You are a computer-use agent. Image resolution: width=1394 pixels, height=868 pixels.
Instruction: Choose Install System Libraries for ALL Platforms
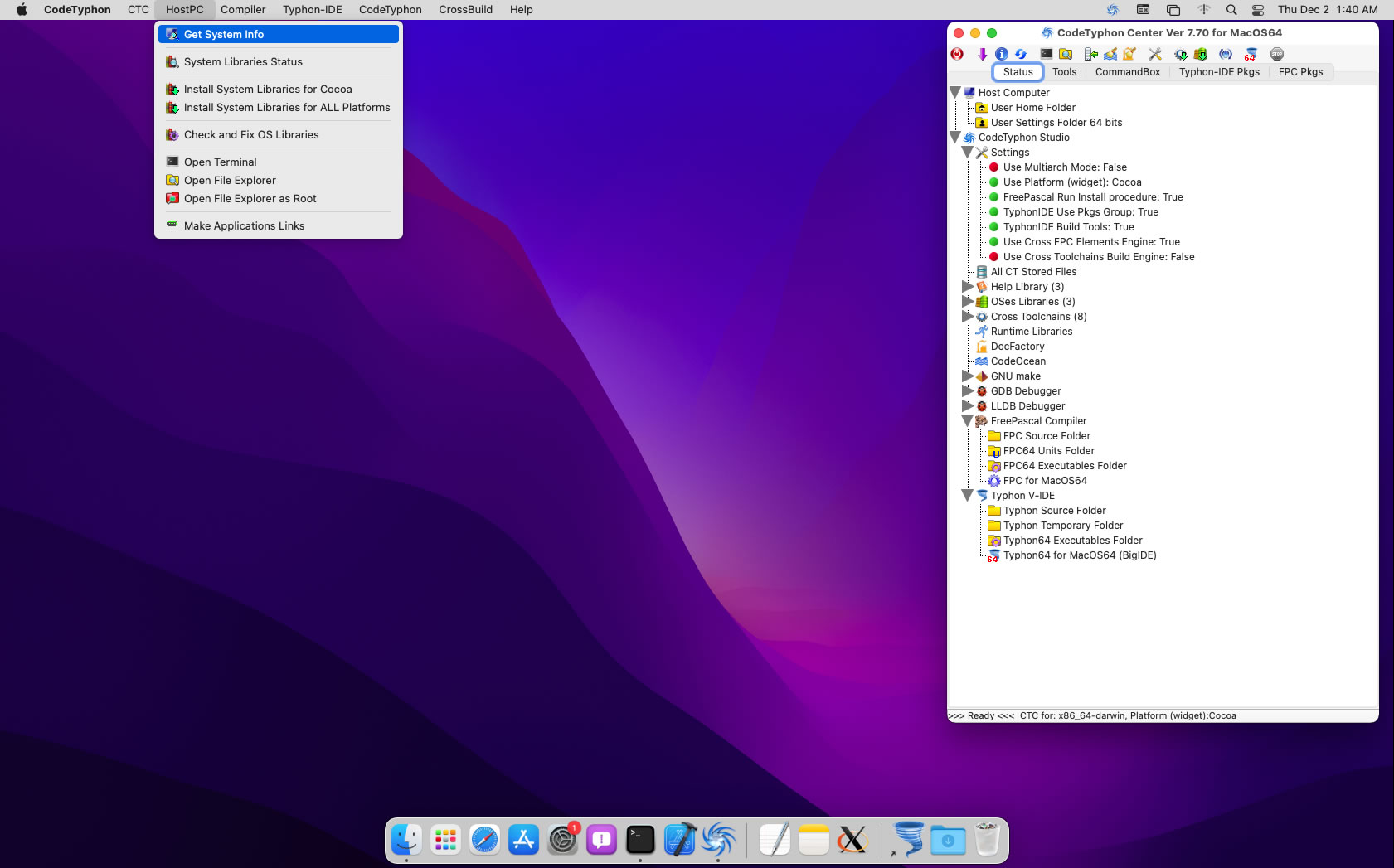pos(279,107)
